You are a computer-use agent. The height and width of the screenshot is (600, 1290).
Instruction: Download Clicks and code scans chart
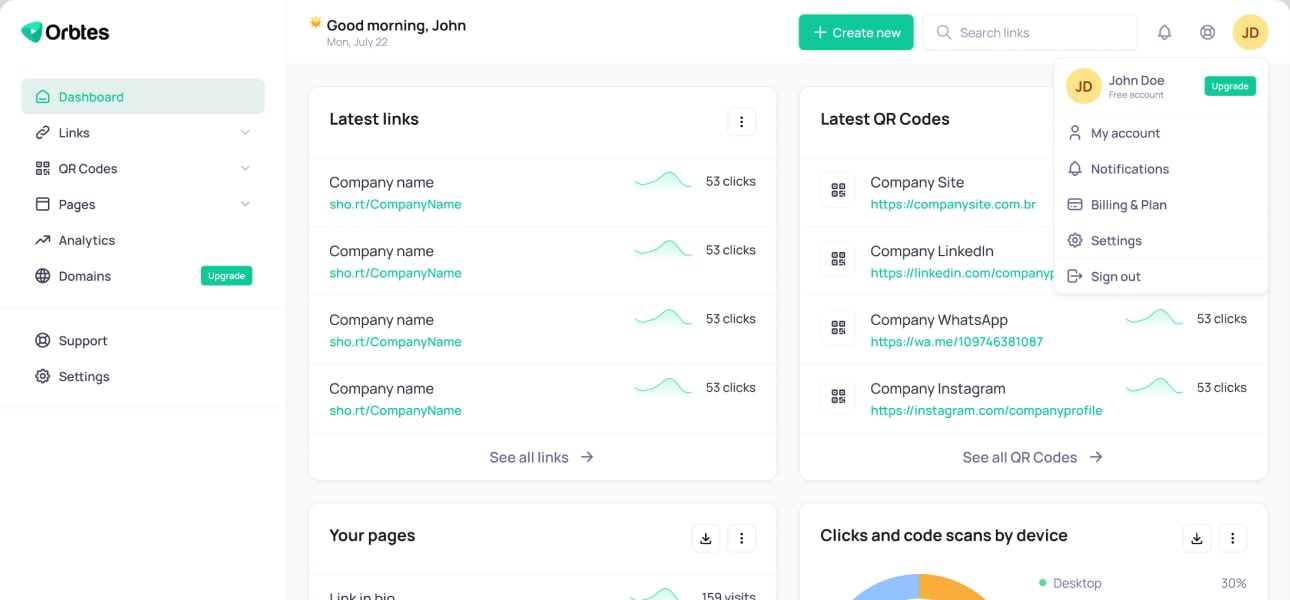(x=1196, y=538)
